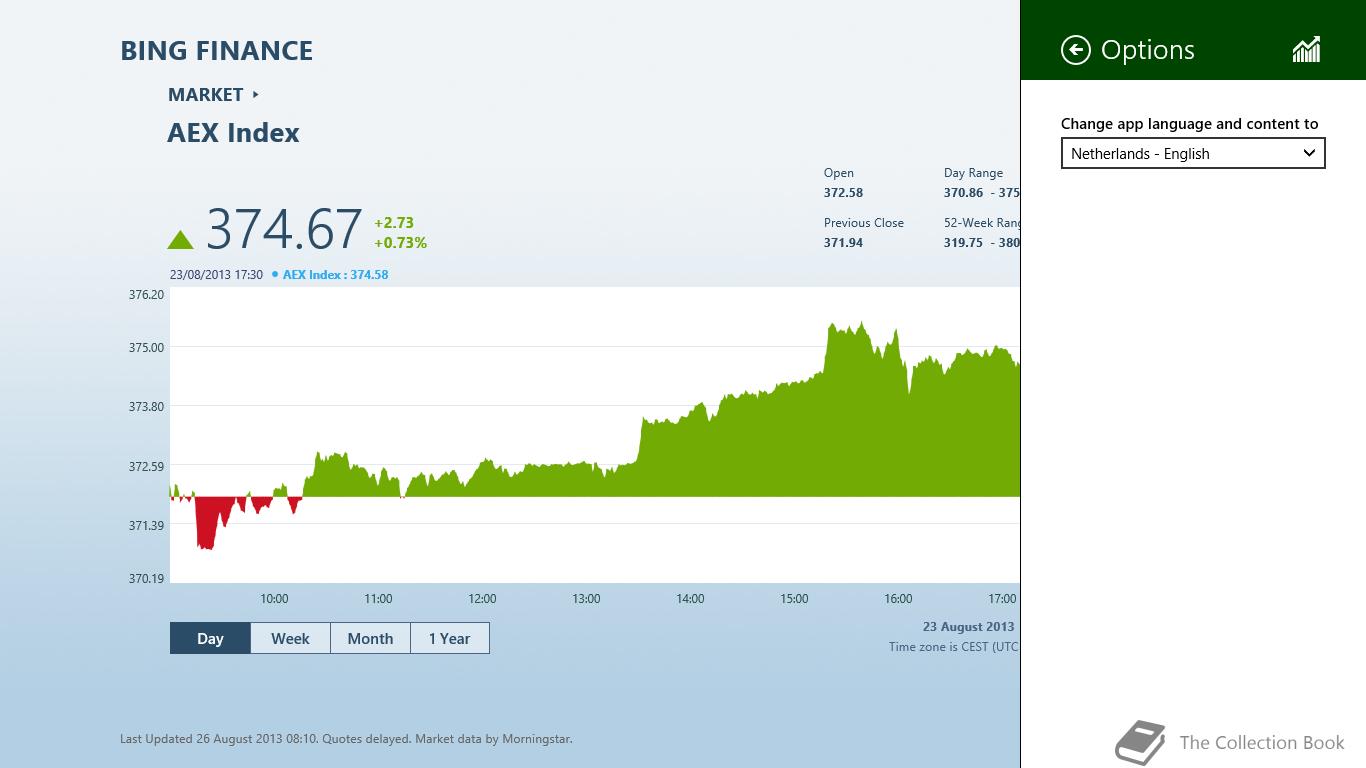Screen dimensions: 1366x768
Task: Click the Change app language label
Action: [1189, 124]
